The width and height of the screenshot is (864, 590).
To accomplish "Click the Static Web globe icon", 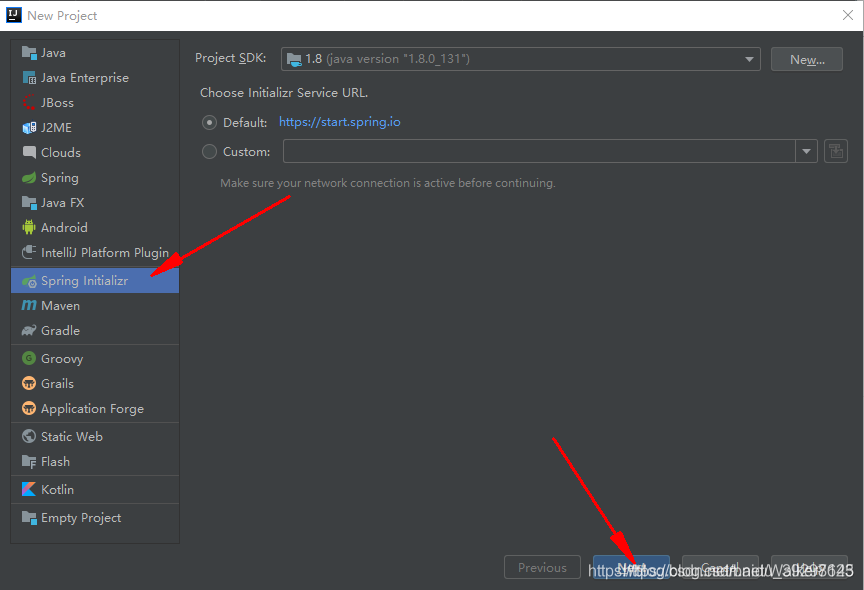I will click(x=29, y=436).
